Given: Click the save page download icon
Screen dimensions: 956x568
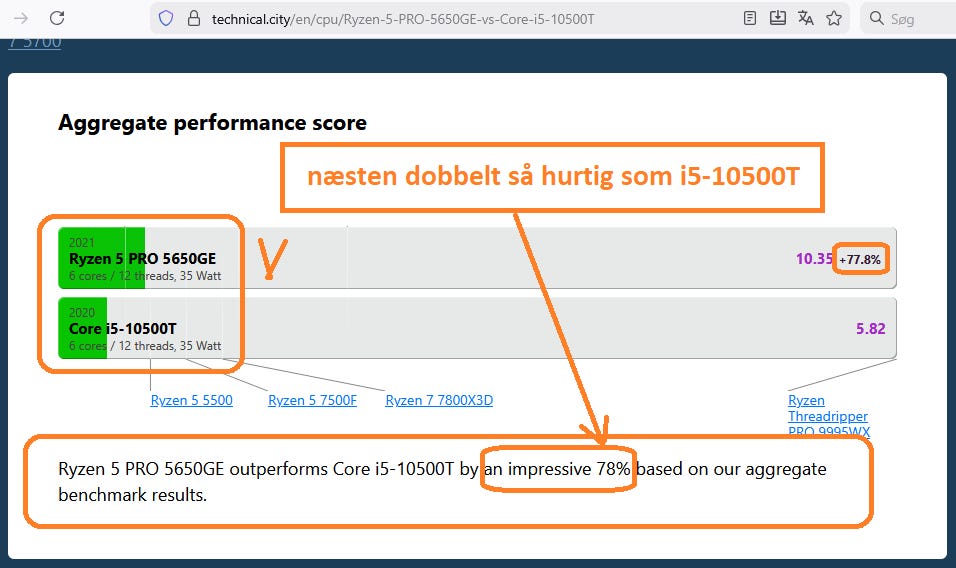Looking at the screenshot, I should 777,18.
